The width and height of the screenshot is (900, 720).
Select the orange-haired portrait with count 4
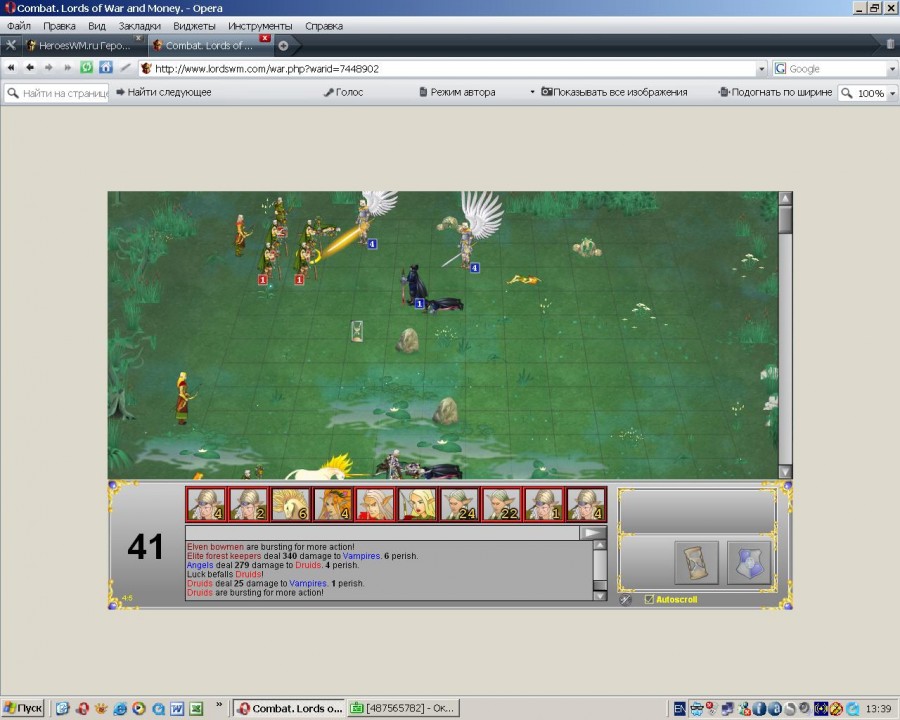click(x=333, y=504)
